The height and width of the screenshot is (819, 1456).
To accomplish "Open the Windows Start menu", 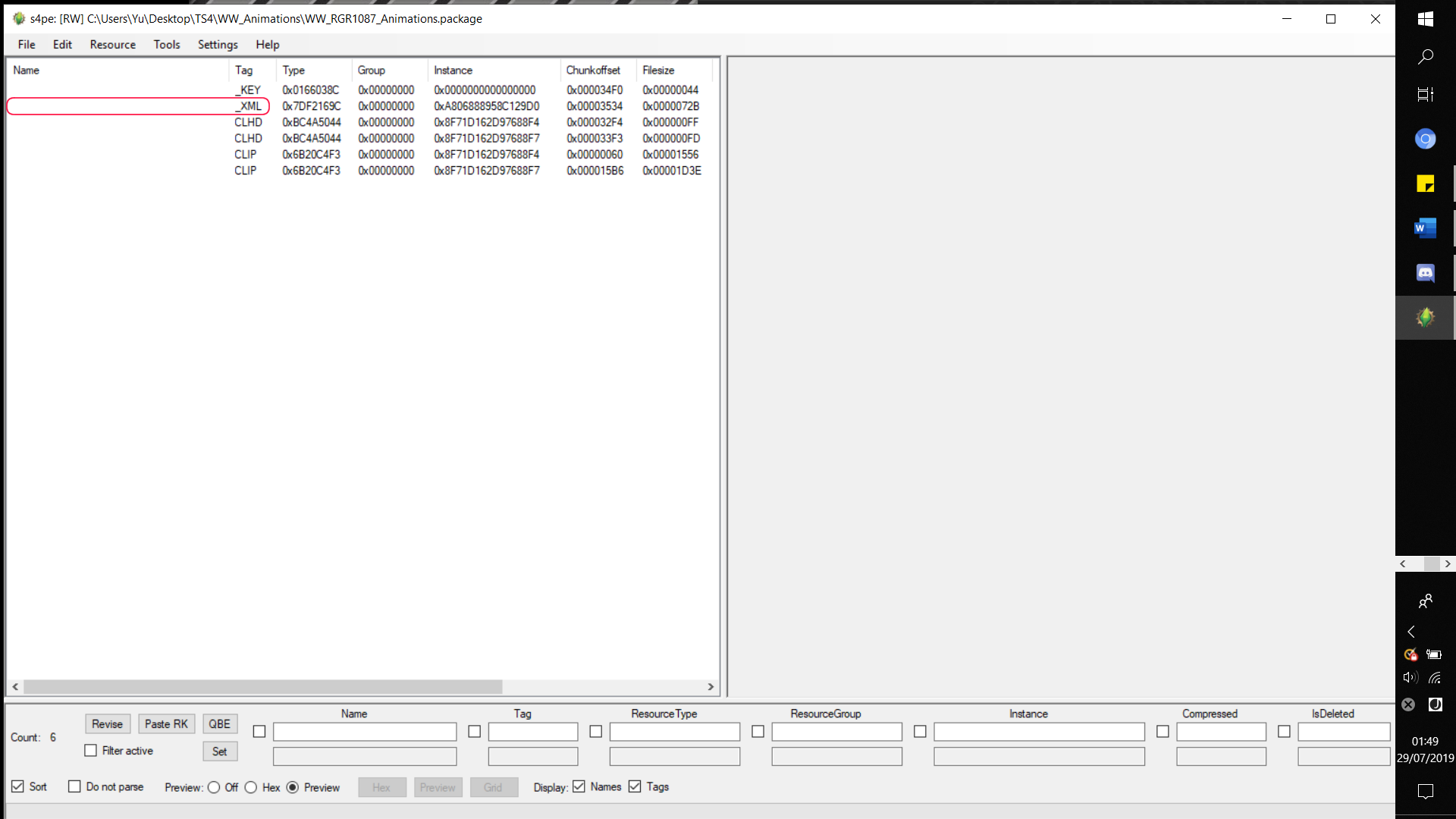I will 1425,19.
